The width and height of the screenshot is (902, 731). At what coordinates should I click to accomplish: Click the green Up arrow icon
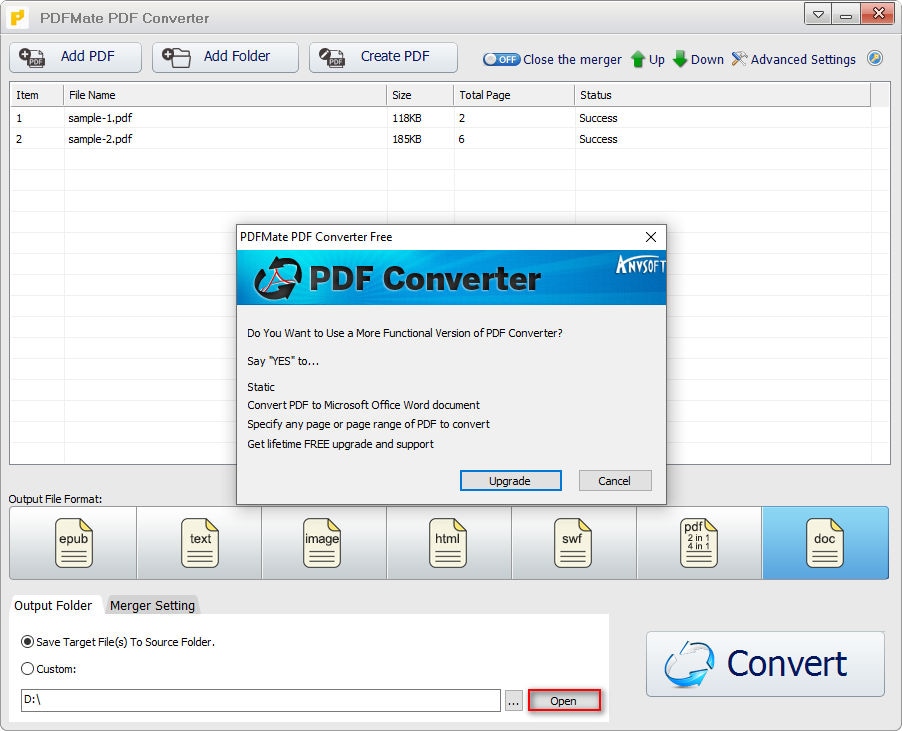tap(637, 59)
